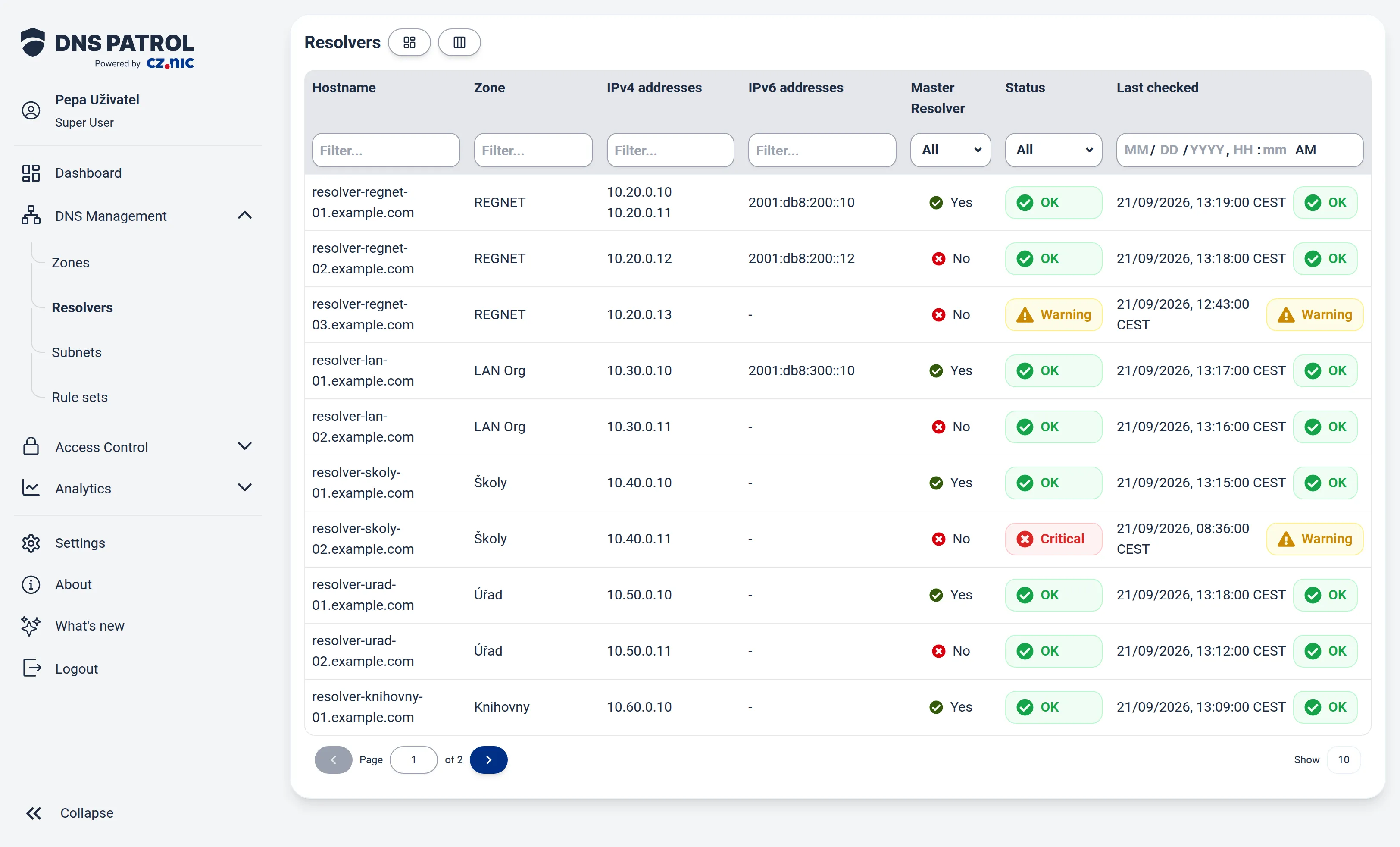Screen dimensions: 1400x847
Task: Open the resolver-regnet-01.example.com row
Action: point(837,202)
